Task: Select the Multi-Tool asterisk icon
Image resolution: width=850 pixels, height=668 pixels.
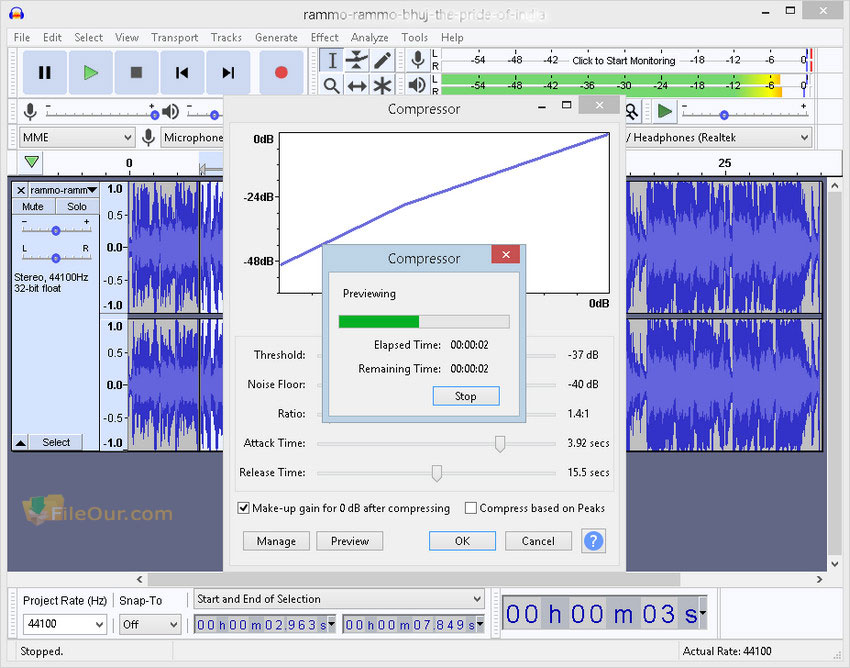Action: pos(382,85)
